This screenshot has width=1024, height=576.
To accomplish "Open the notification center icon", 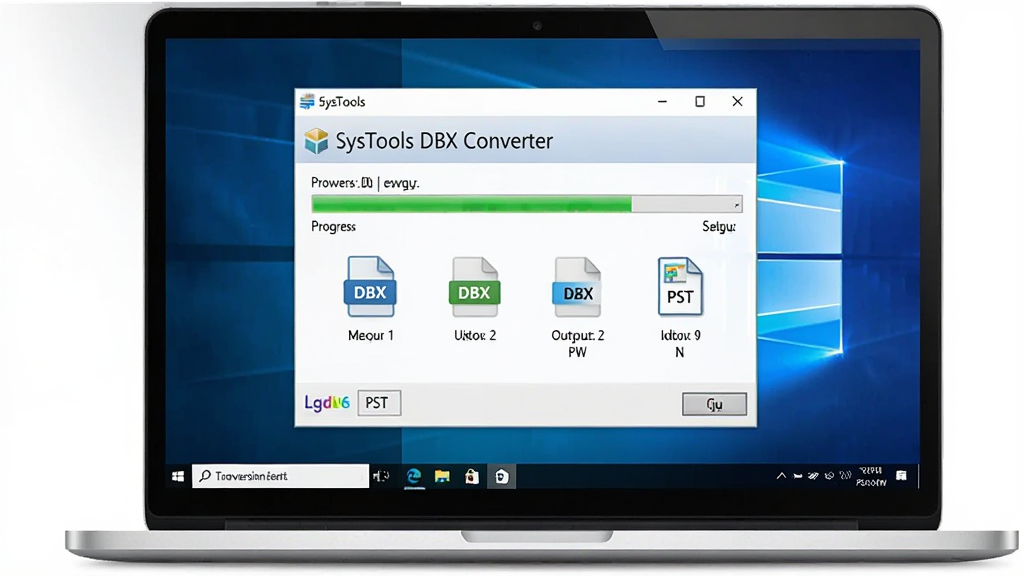I will [x=901, y=475].
